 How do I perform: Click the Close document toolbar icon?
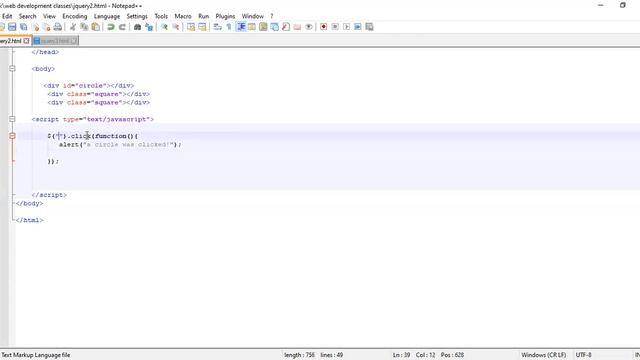tap(36, 27)
